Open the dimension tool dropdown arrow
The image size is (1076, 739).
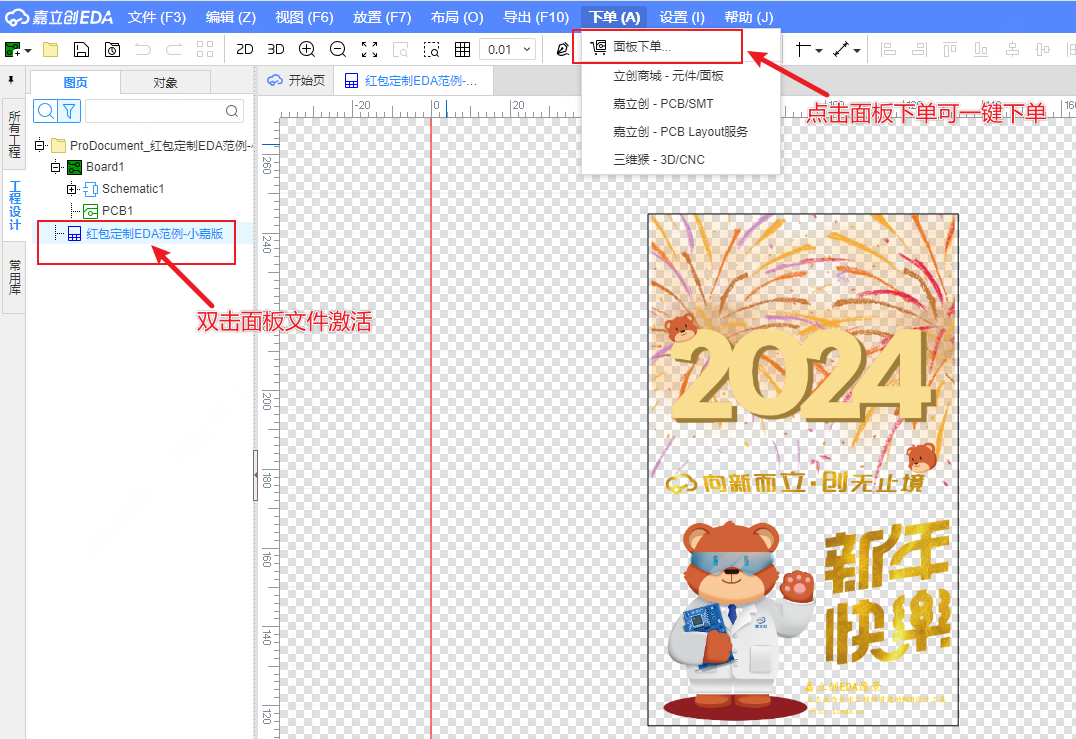(856, 51)
